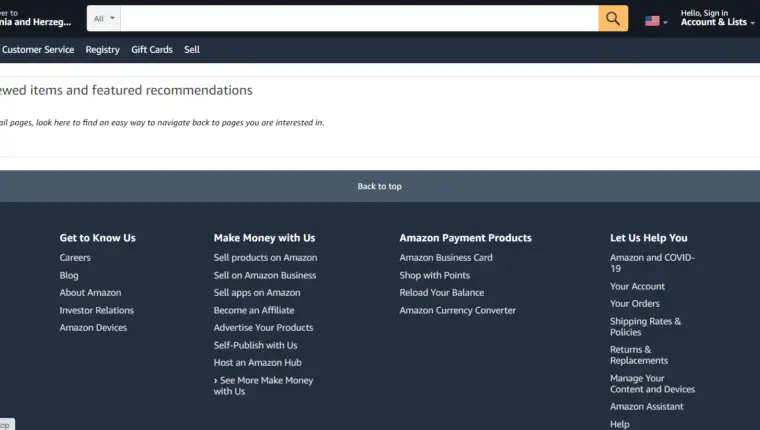Open Registry in navigation bar

pos(102,49)
